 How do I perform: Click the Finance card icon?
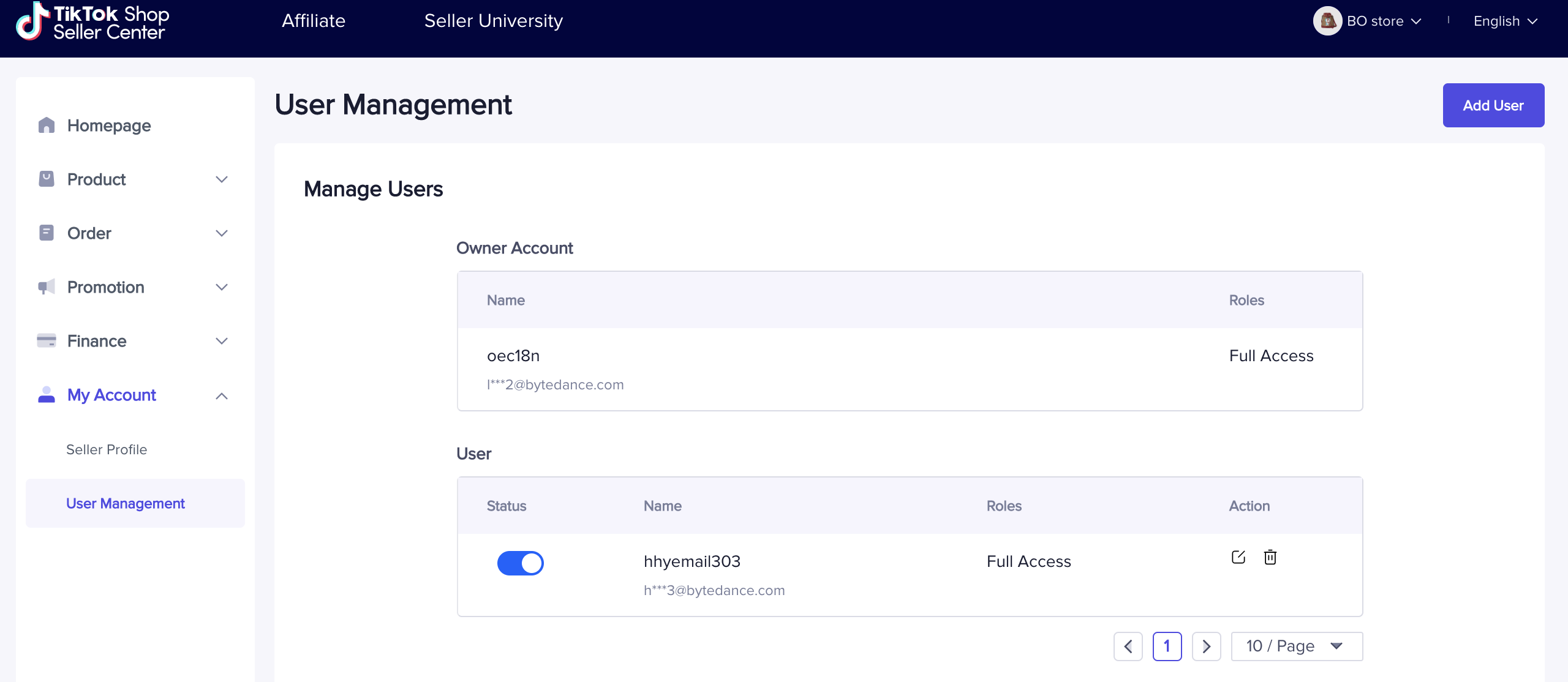(x=47, y=341)
